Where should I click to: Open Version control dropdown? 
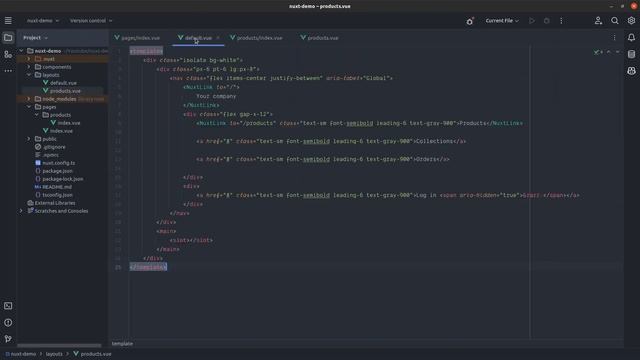pos(91,20)
